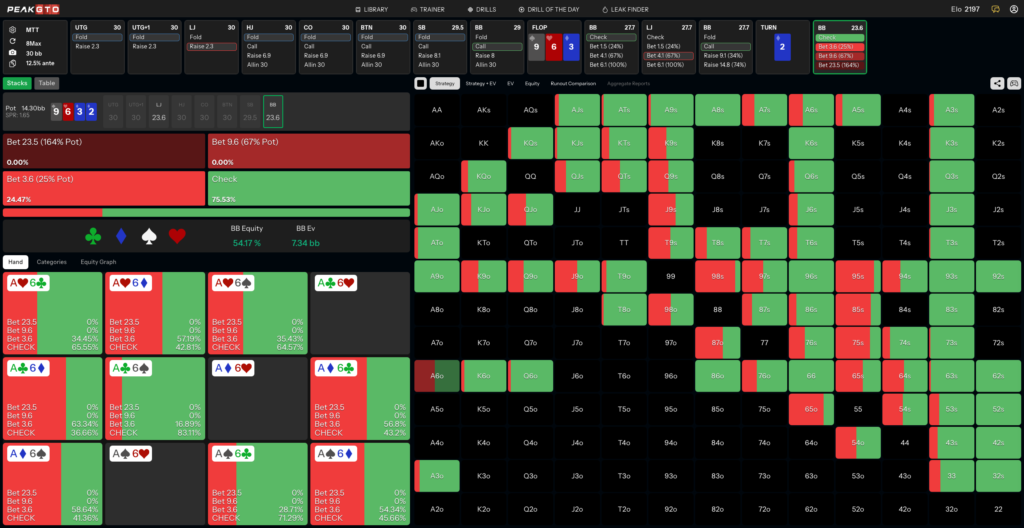
Task: Select the T9s cell in the range grid
Action: (x=671, y=242)
